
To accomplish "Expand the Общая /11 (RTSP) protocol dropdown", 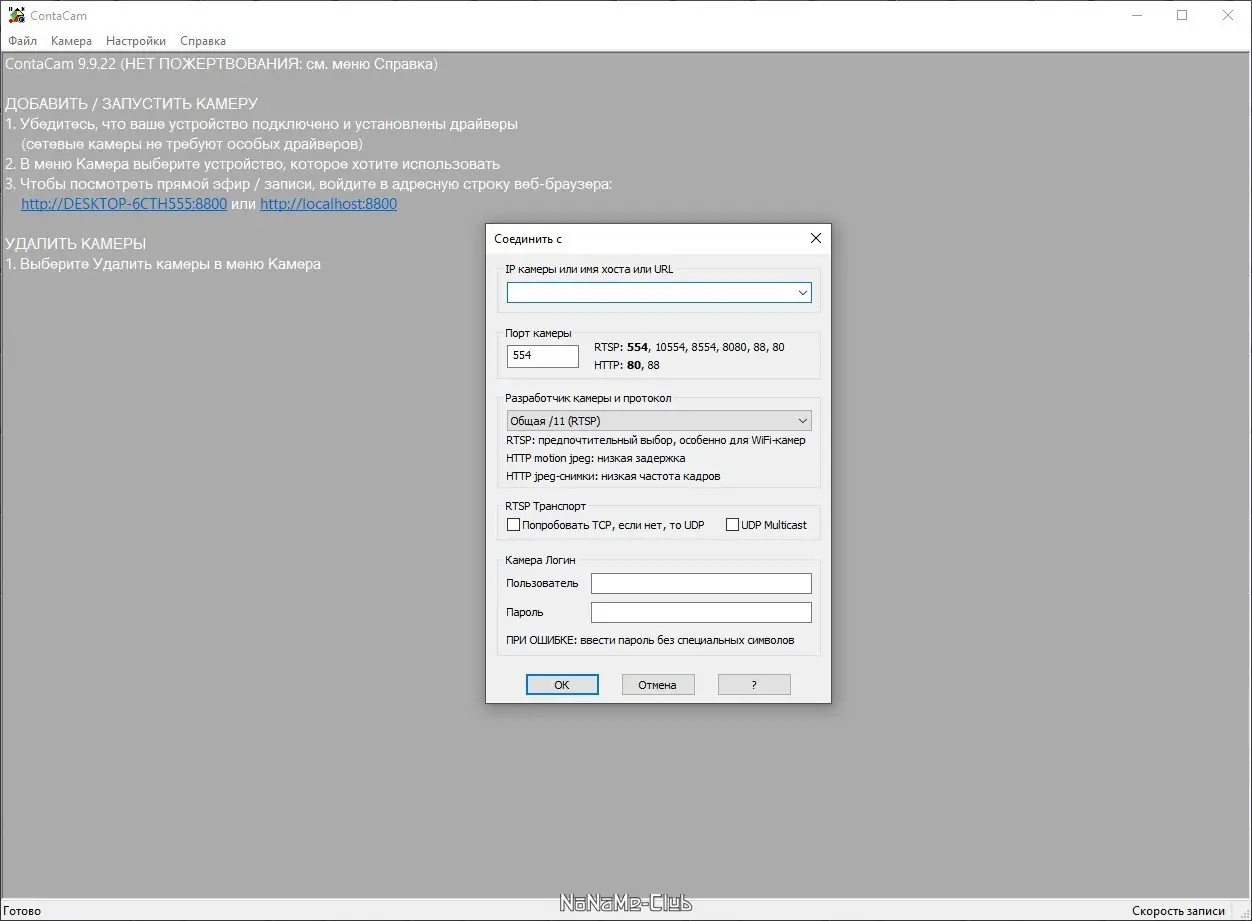I will click(659, 421).
